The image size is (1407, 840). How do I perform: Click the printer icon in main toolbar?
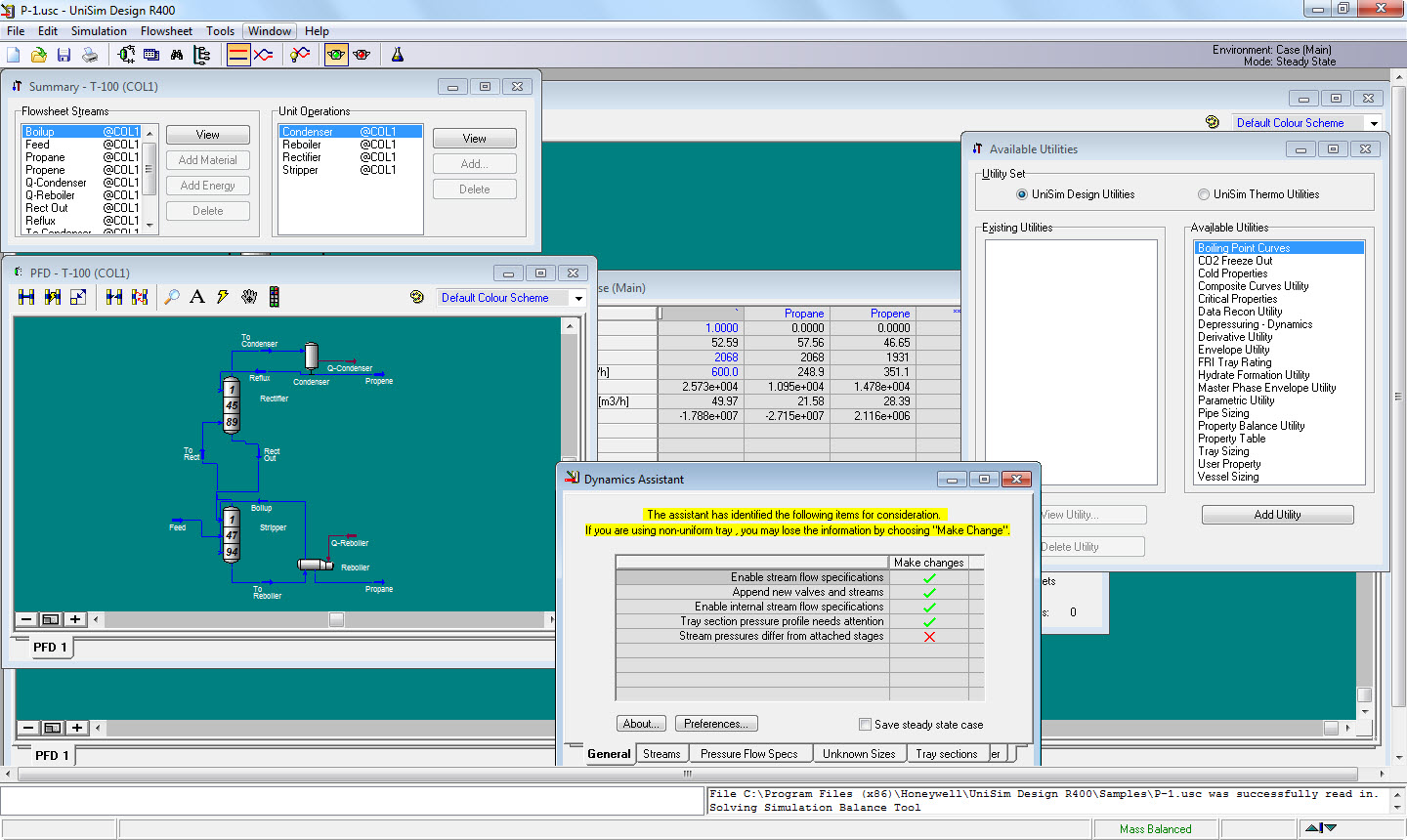point(90,55)
